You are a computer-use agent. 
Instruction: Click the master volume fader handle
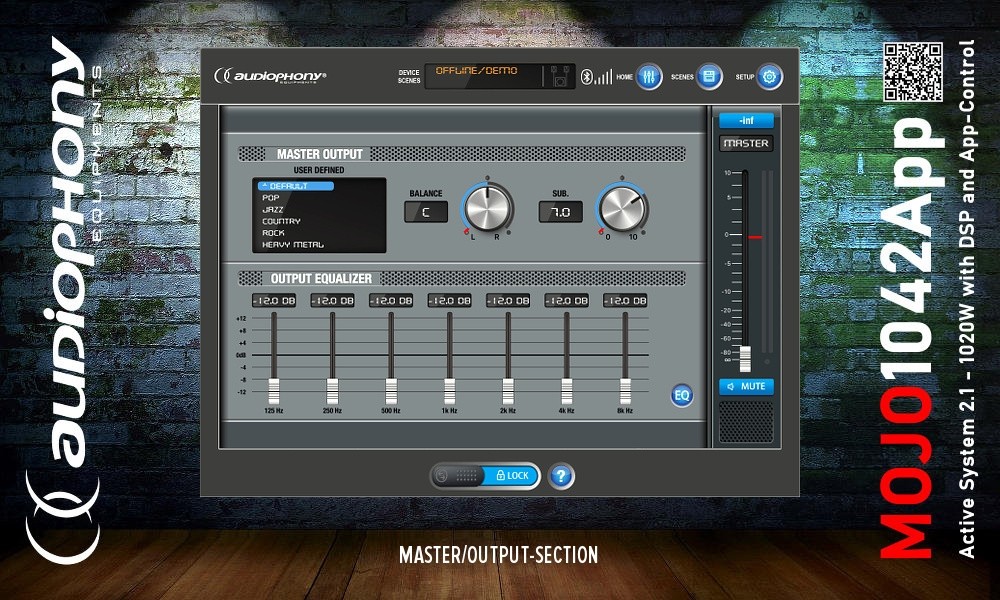pyautogui.click(x=745, y=359)
